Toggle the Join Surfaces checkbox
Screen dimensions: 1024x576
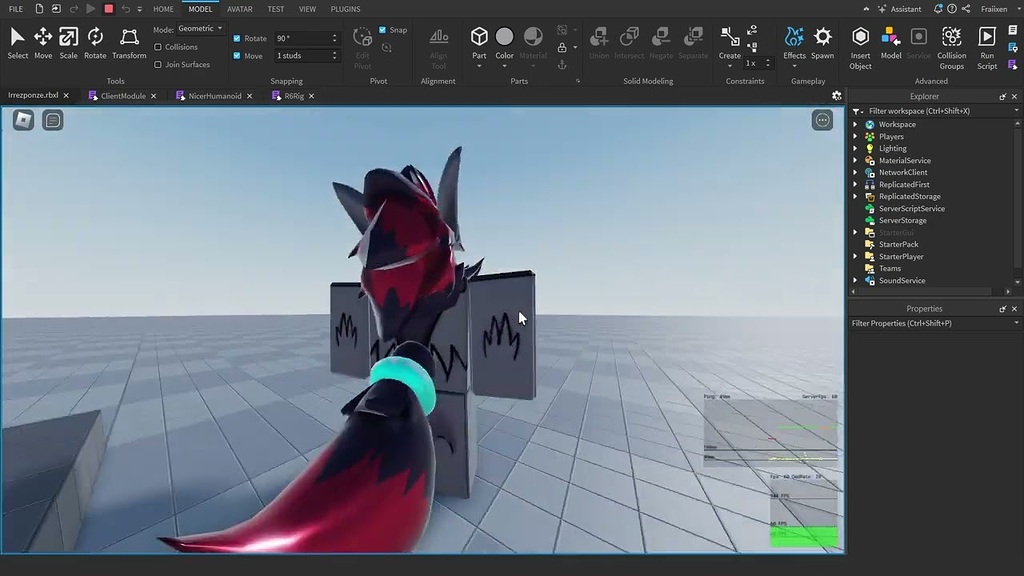pyautogui.click(x=160, y=64)
